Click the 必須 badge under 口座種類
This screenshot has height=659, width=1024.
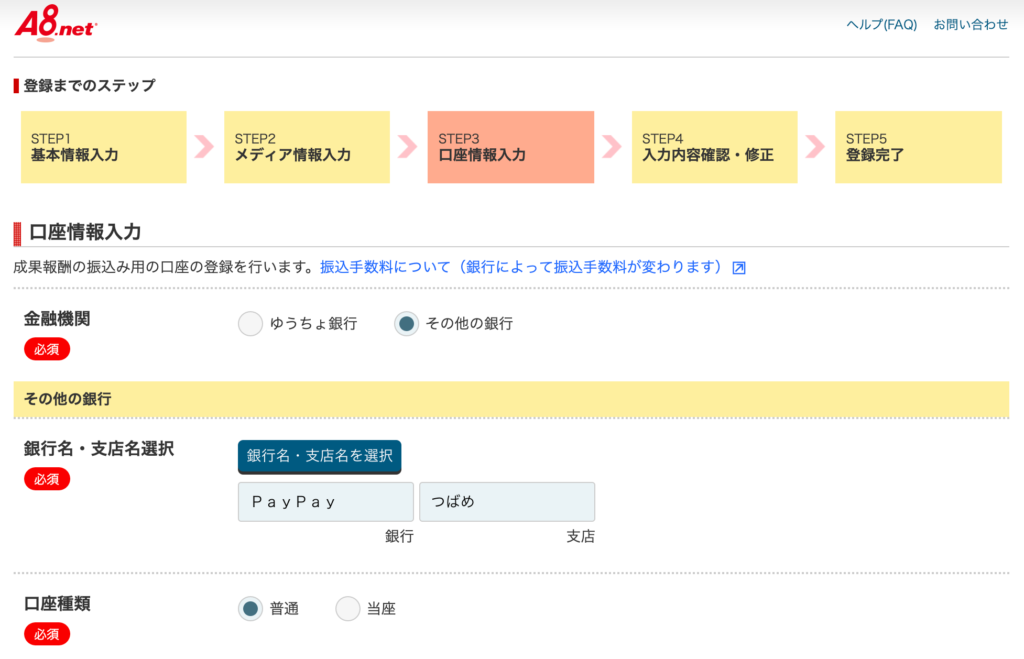(47, 634)
